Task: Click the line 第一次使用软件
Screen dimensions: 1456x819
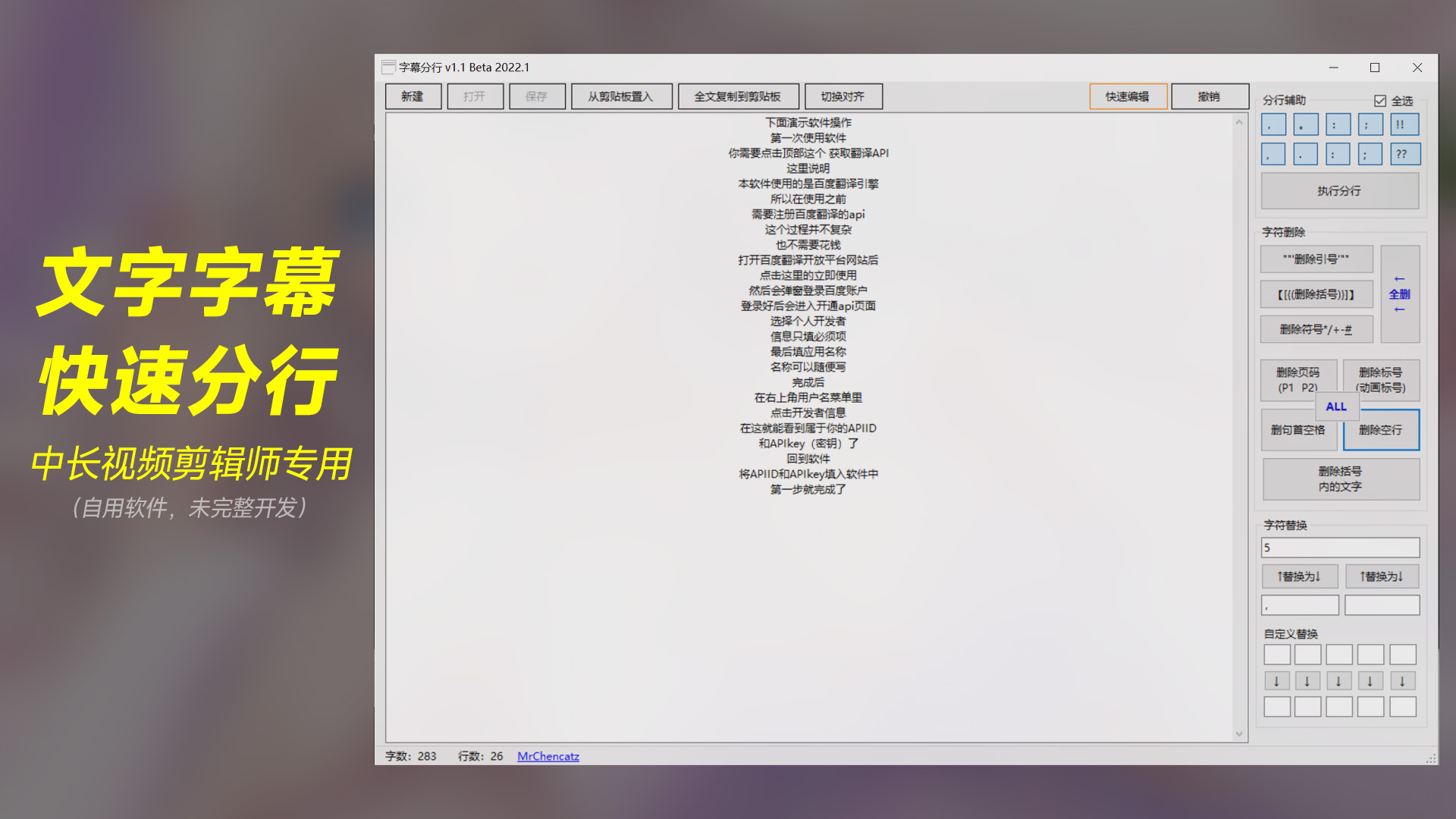Action: pos(808,138)
